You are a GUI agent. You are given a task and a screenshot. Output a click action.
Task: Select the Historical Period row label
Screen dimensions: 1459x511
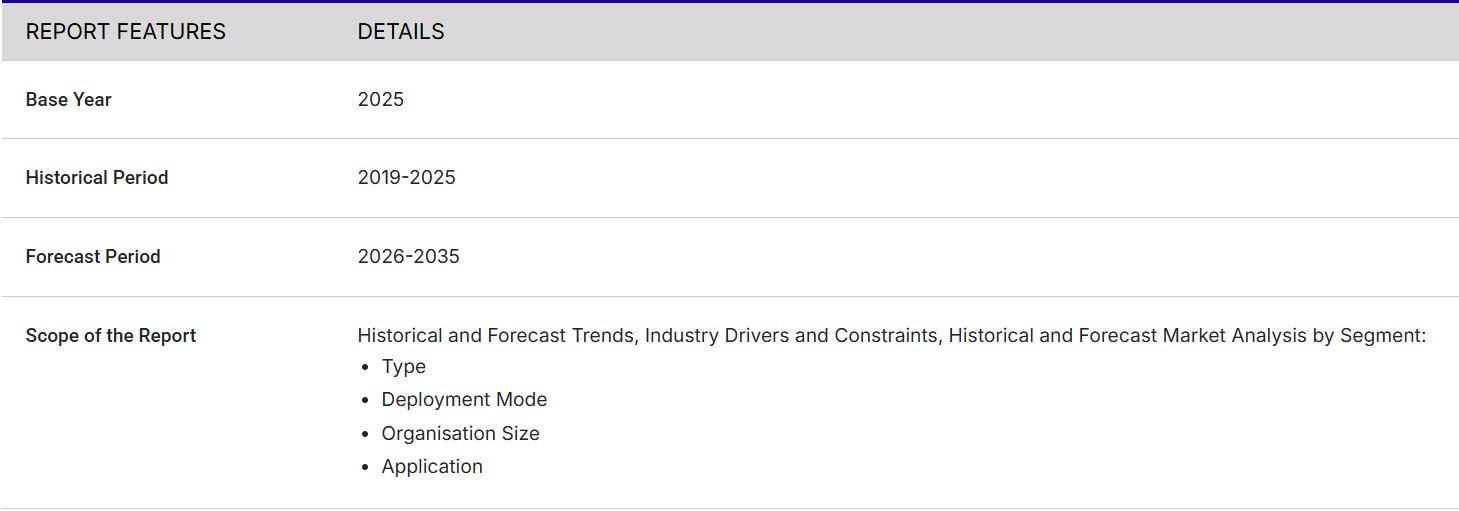97,178
